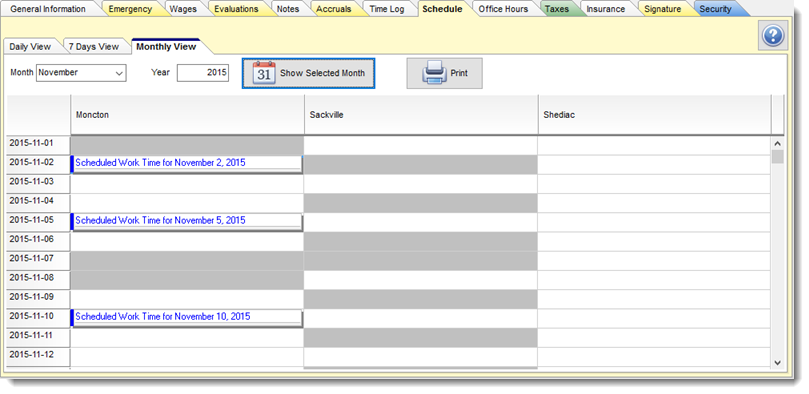Screen dimensions: 809x394
Task: Select the 2015-11-05 row header
Action: (x=38, y=221)
